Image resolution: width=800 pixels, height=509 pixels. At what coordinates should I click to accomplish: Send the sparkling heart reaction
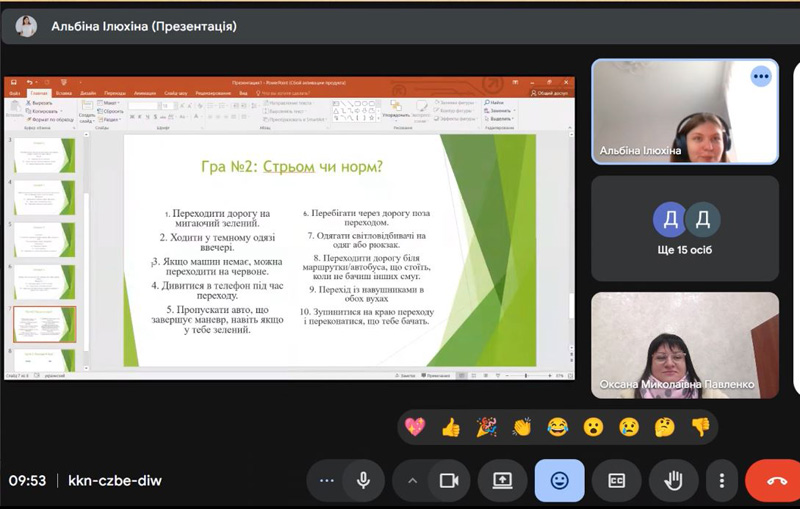(x=415, y=427)
